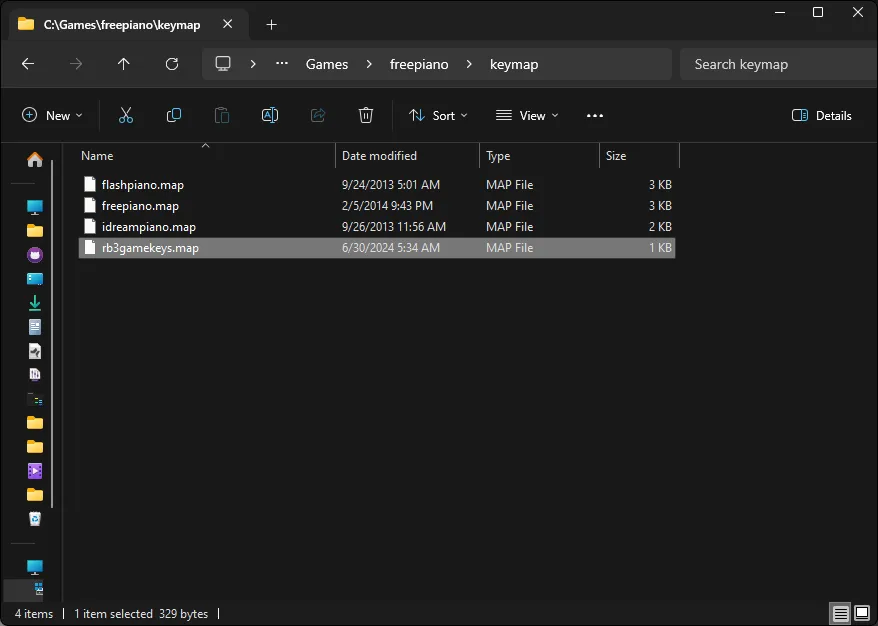878x626 pixels.
Task: Open Downloads from the sidebar arrow icon
Action: pos(35,303)
